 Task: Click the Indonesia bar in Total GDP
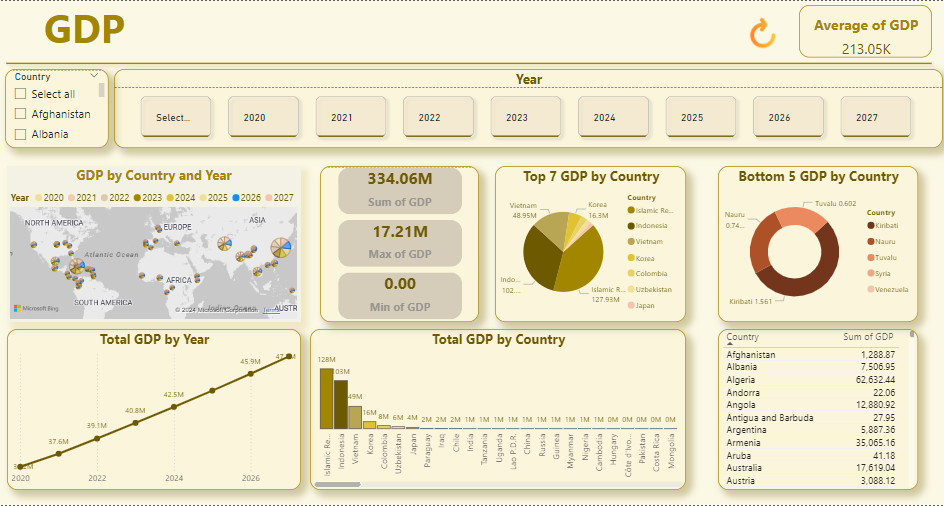[341, 404]
